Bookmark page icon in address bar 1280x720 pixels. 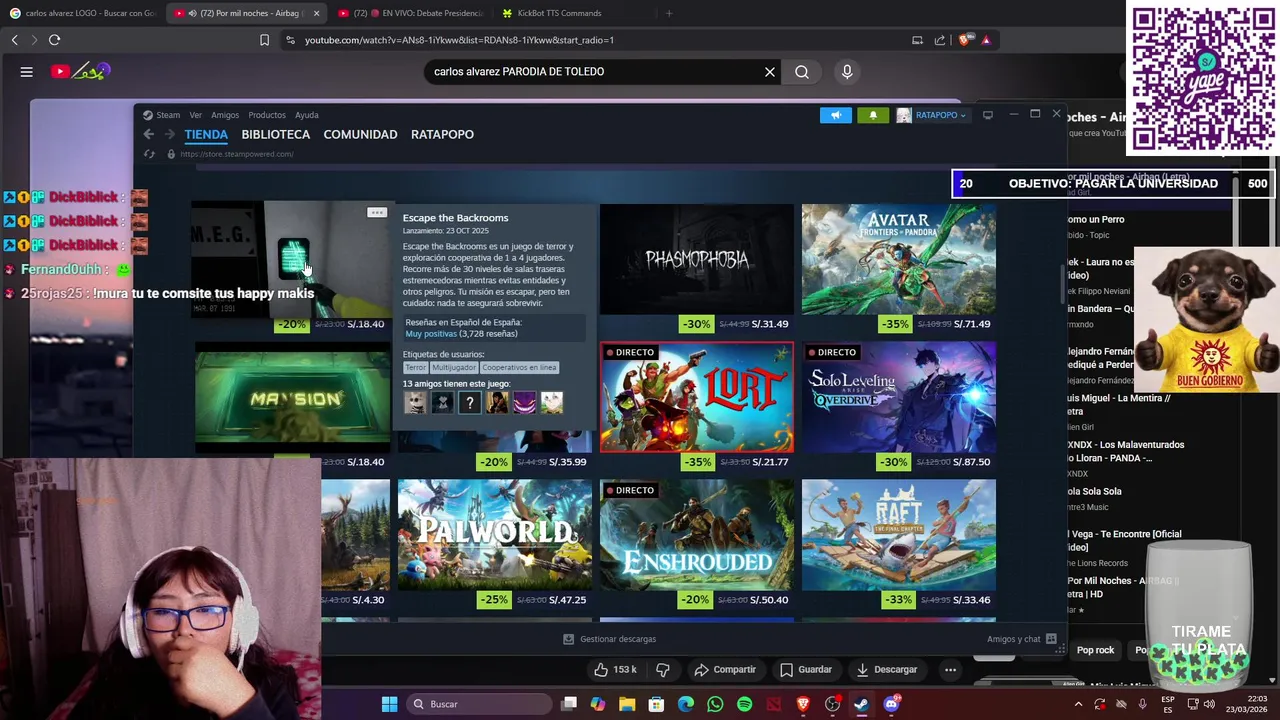pyautogui.click(x=264, y=40)
